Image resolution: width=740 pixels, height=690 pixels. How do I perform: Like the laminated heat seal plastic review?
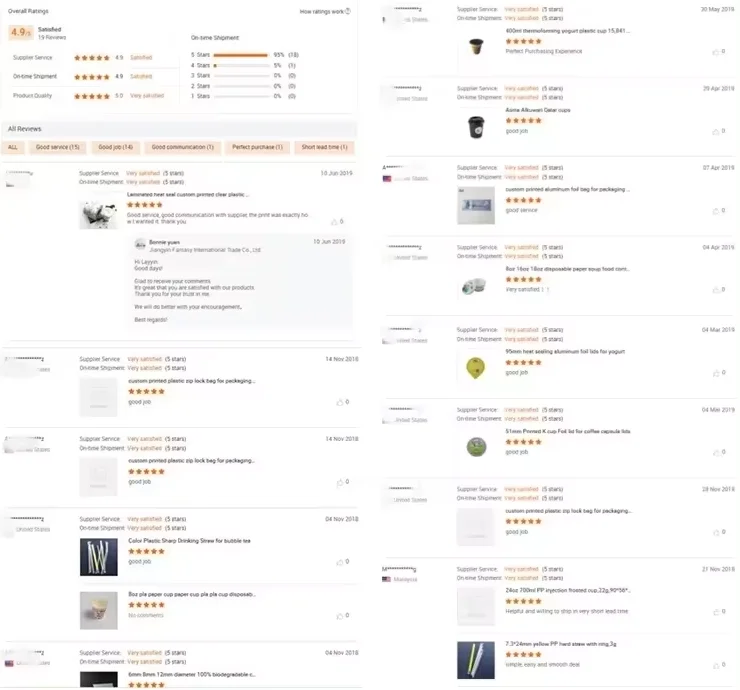click(x=332, y=221)
